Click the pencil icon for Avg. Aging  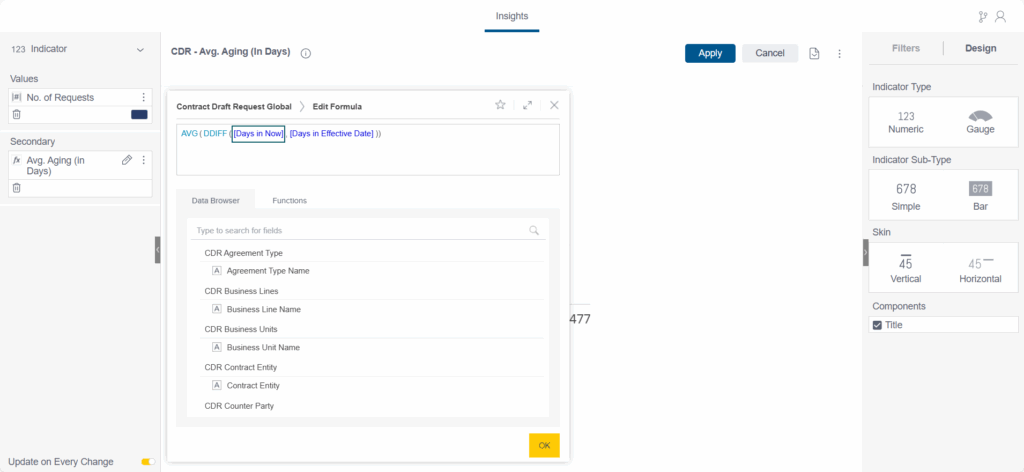click(127, 160)
